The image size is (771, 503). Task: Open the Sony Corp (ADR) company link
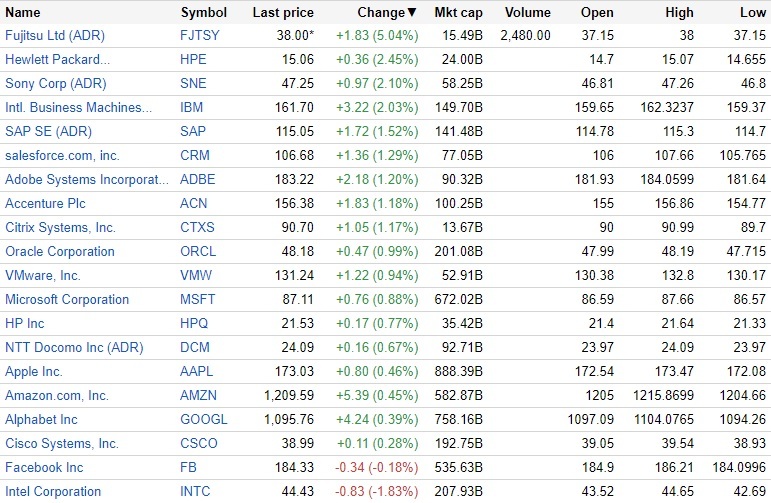click(x=55, y=83)
